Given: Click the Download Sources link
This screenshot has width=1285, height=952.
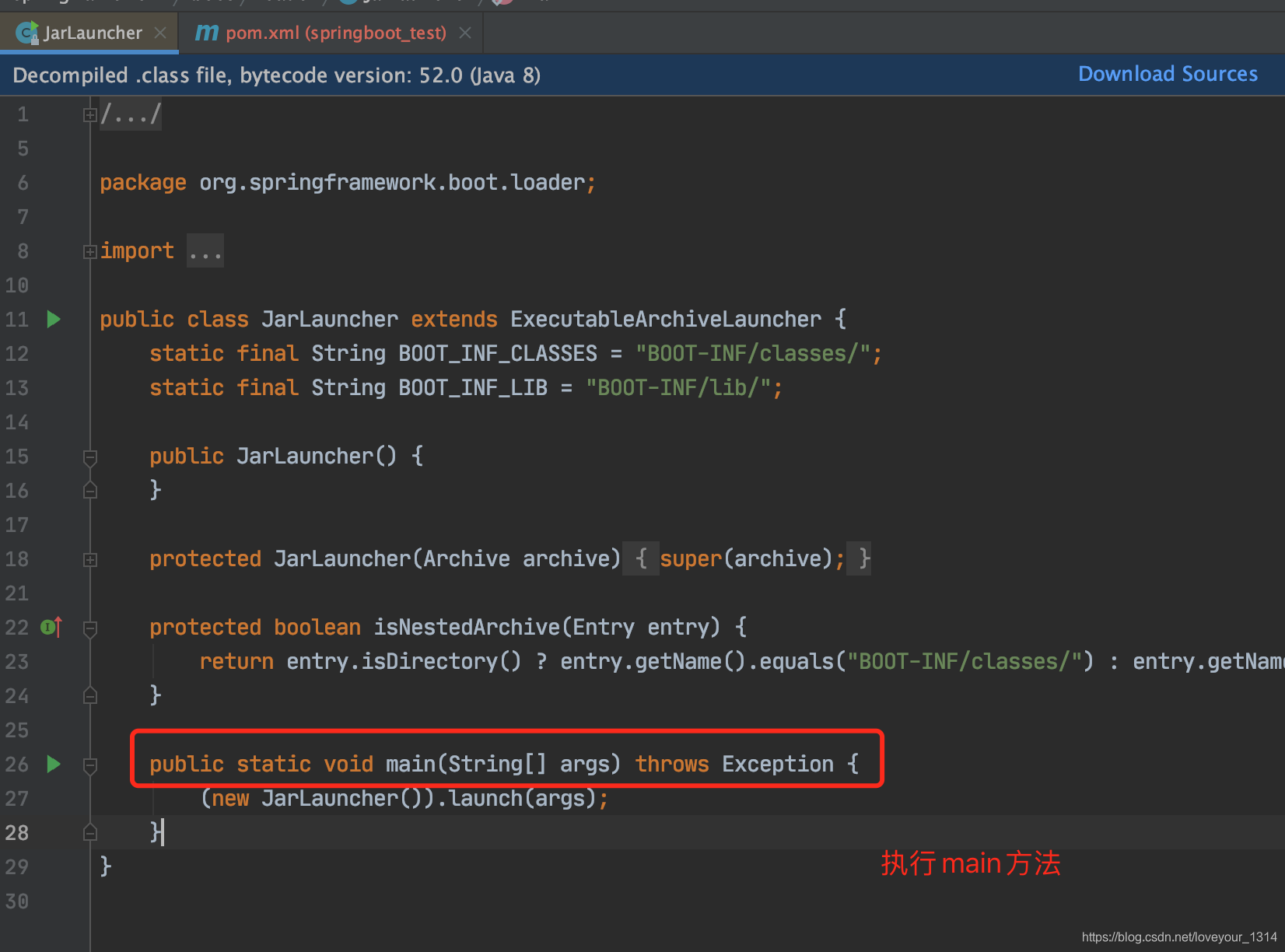Looking at the screenshot, I should pyautogui.click(x=1168, y=74).
